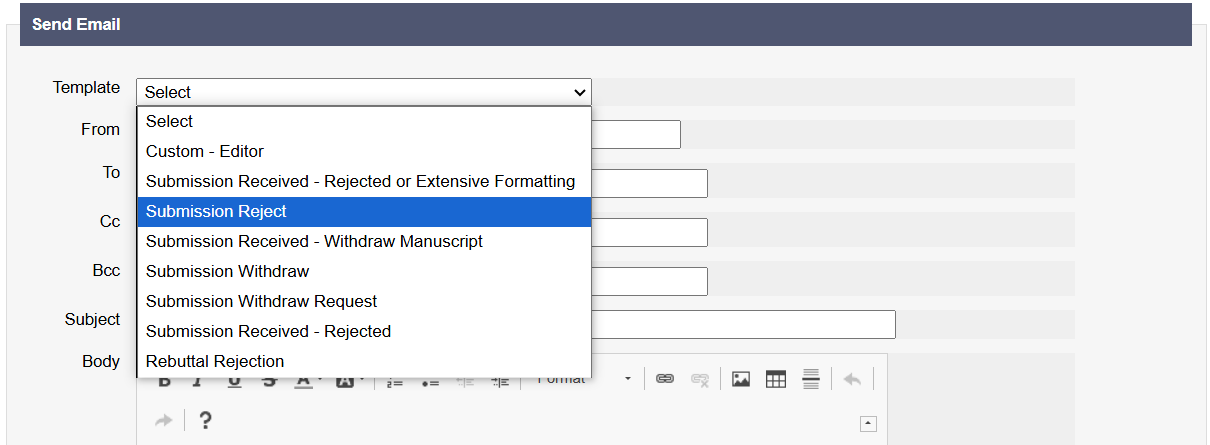The image size is (1210, 445).
Task: Insert a horizontal line
Action: pos(811,380)
